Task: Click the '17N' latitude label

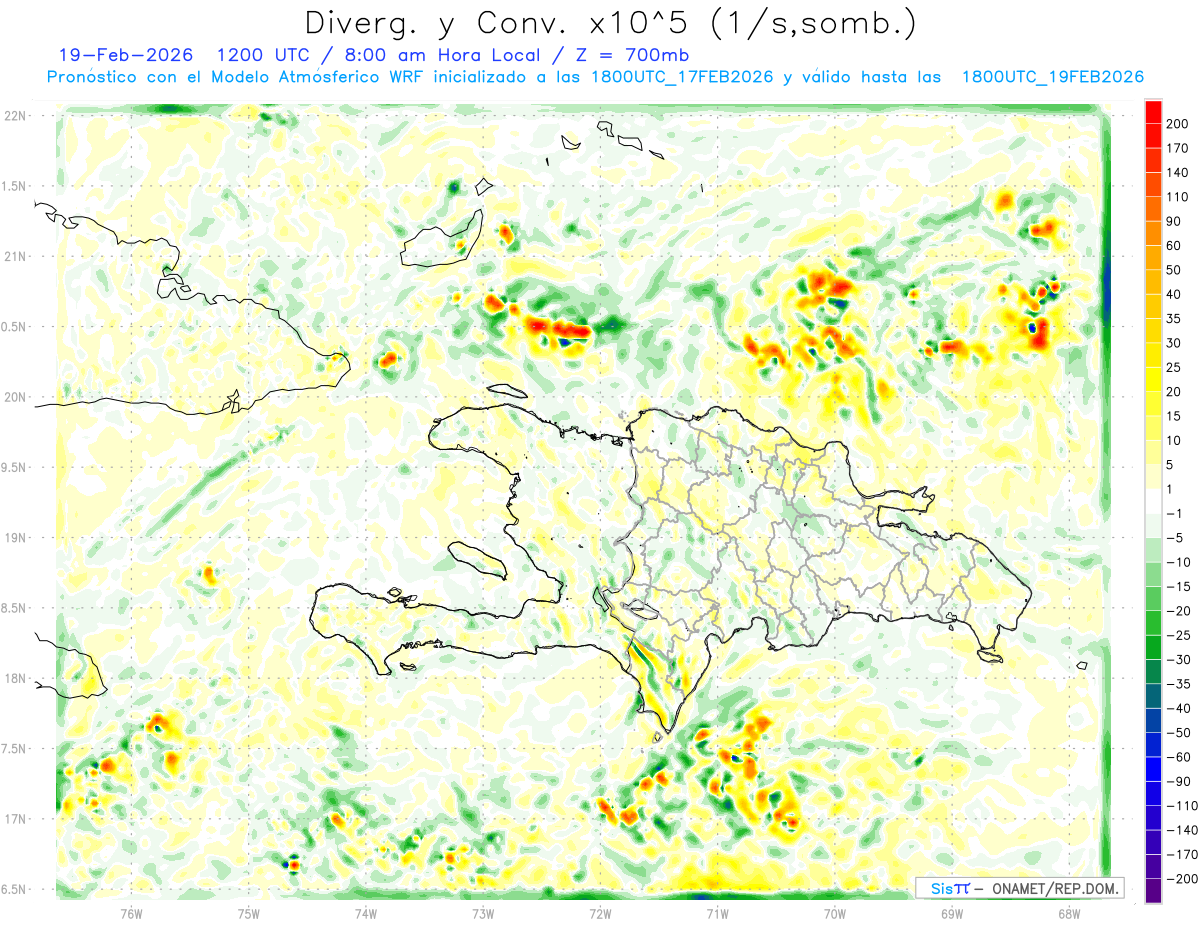Action: tap(15, 819)
